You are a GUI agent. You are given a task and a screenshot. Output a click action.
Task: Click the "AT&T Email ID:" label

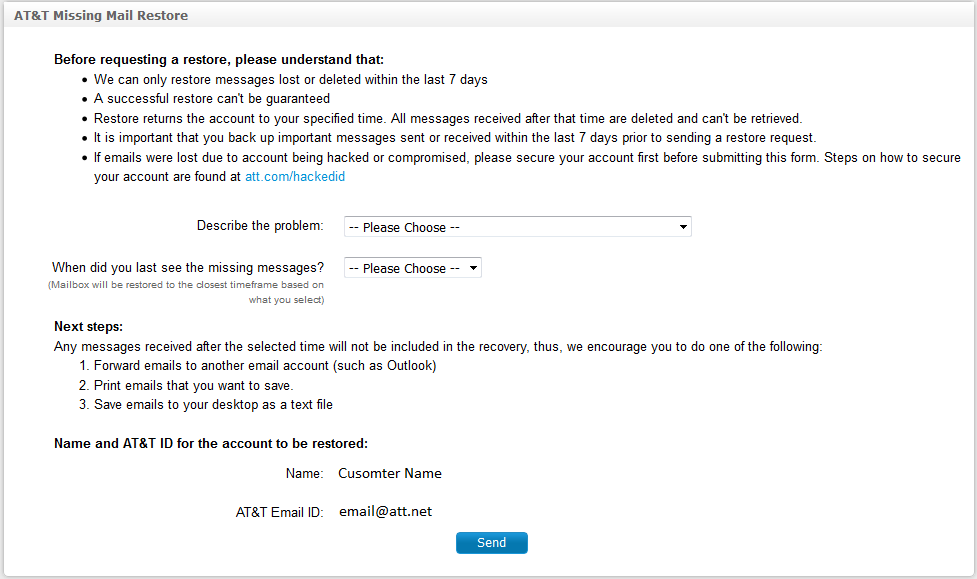(279, 512)
